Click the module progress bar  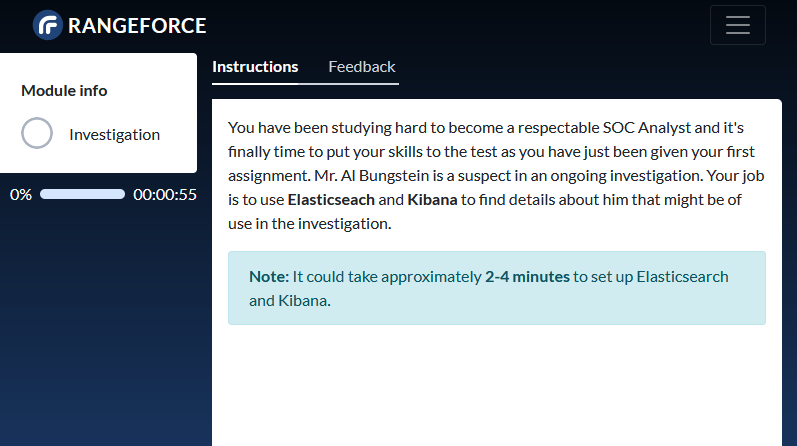click(x=82, y=194)
